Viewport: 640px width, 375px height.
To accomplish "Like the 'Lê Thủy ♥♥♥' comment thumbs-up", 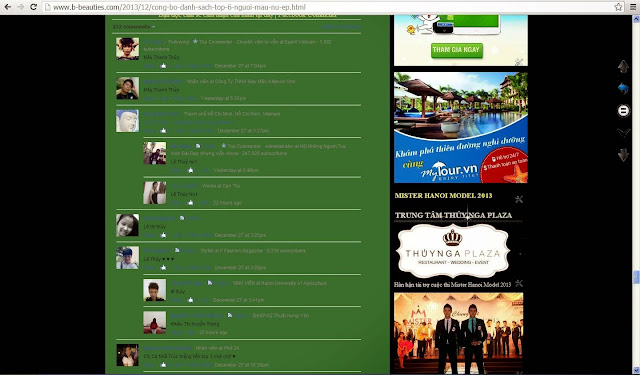I will 163,268.
